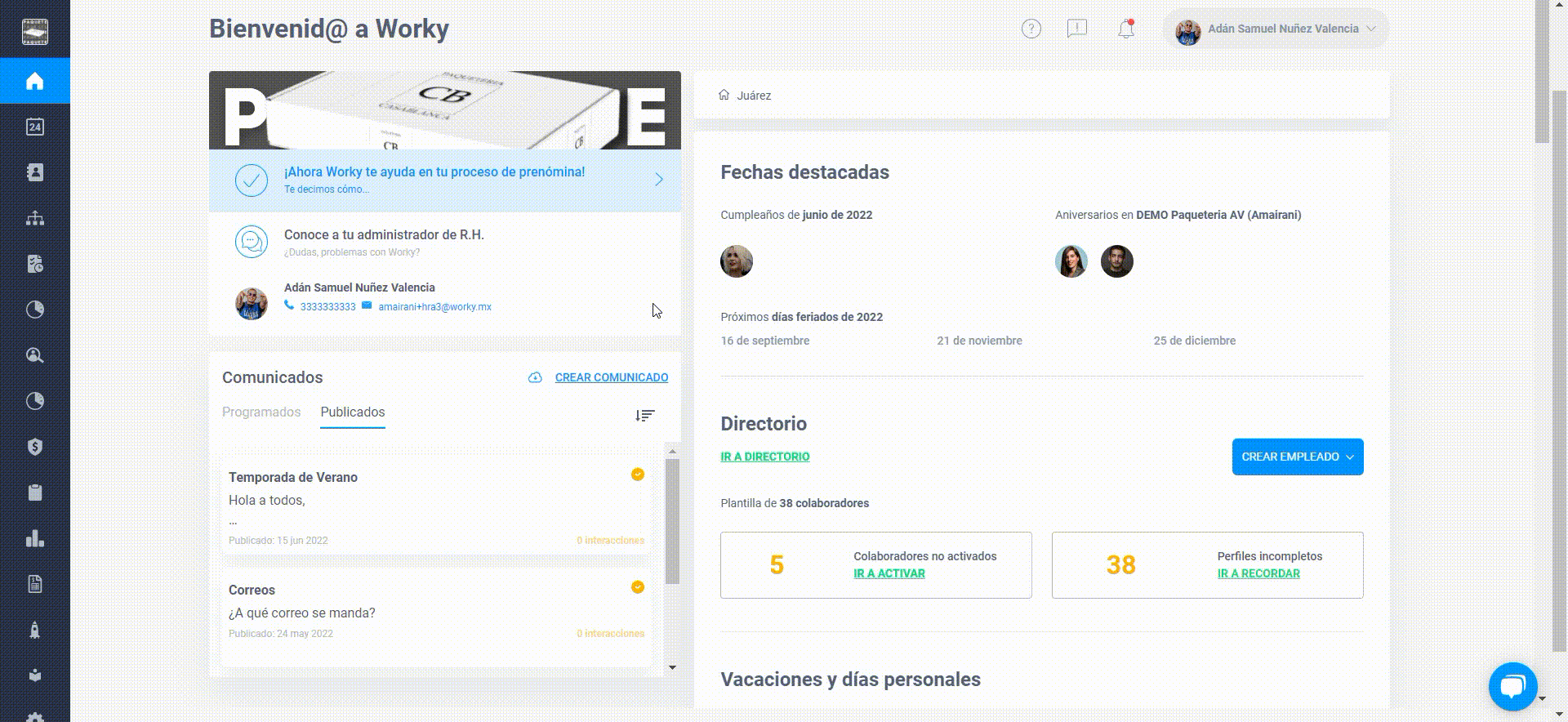
Task: Click the yellow check badge on 'Correos'
Action: click(x=638, y=587)
